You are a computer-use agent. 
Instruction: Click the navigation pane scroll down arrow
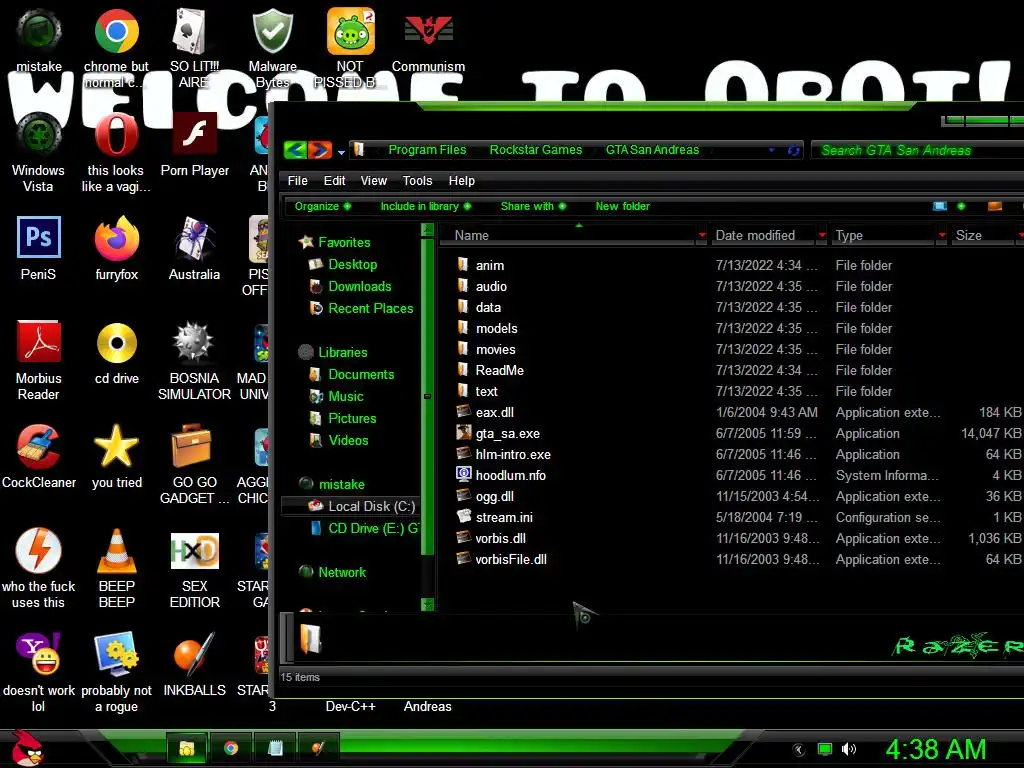428,604
